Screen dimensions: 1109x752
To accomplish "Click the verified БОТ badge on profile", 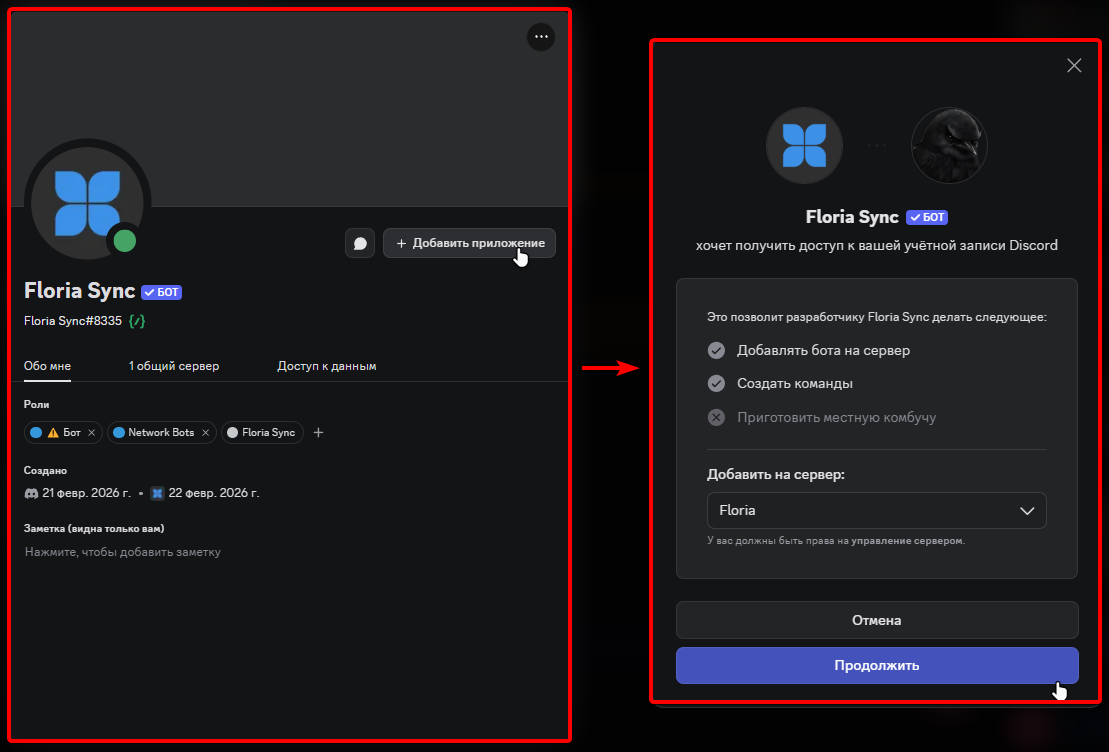I will click(x=162, y=292).
